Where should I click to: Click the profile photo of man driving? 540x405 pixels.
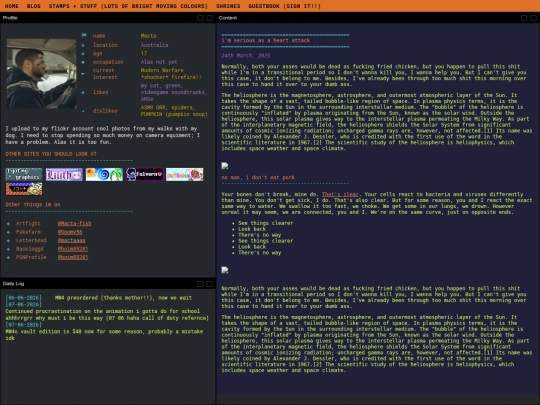click(41, 74)
